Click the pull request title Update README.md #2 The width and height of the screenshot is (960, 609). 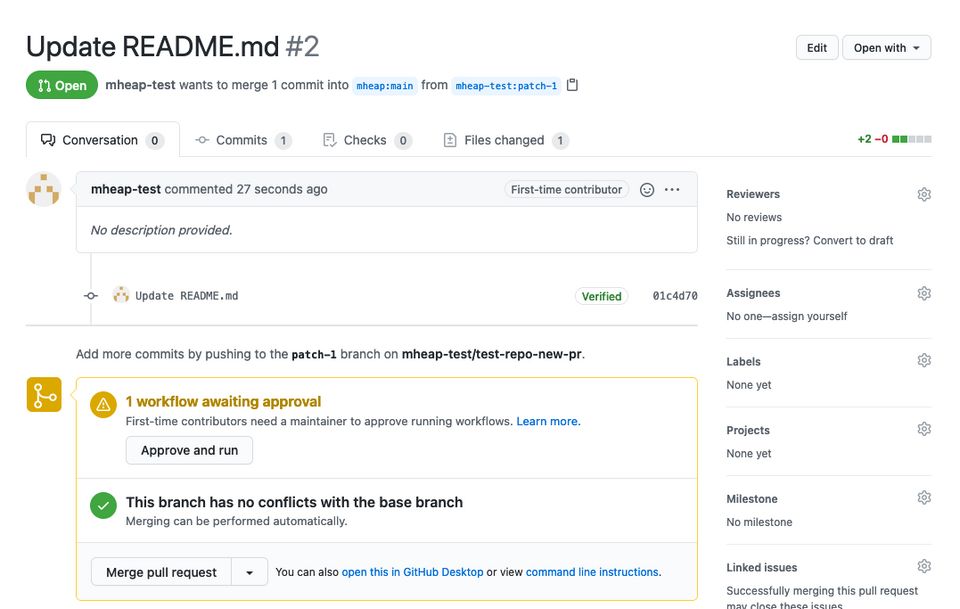click(173, 47)
